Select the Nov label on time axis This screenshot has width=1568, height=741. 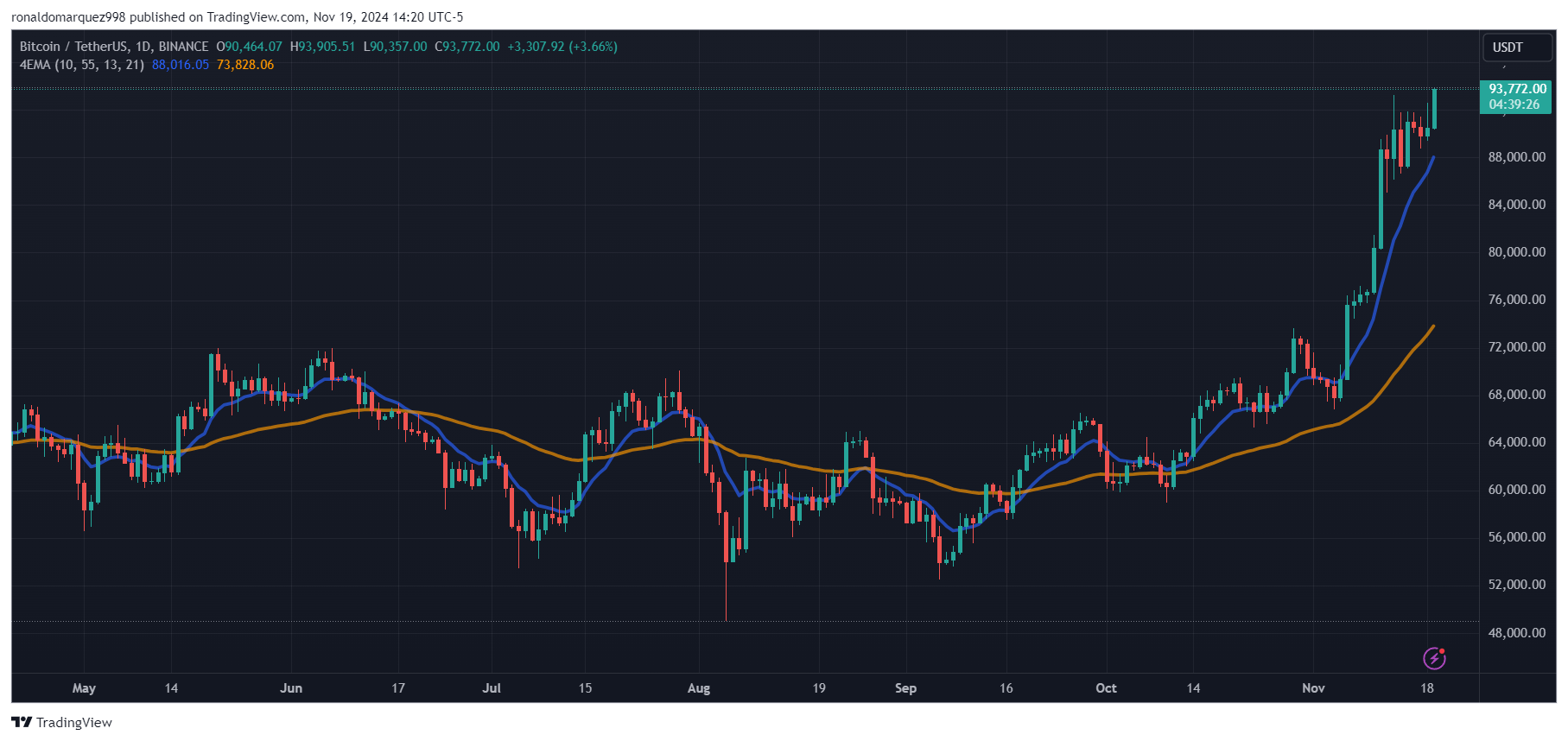[x=1313, y=688]
